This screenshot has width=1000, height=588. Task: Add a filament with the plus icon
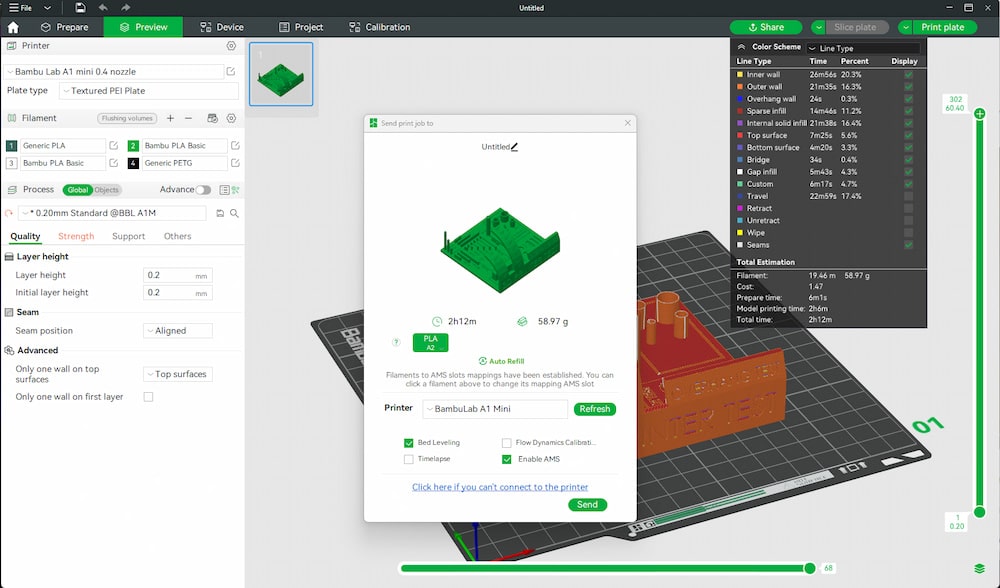170,118
